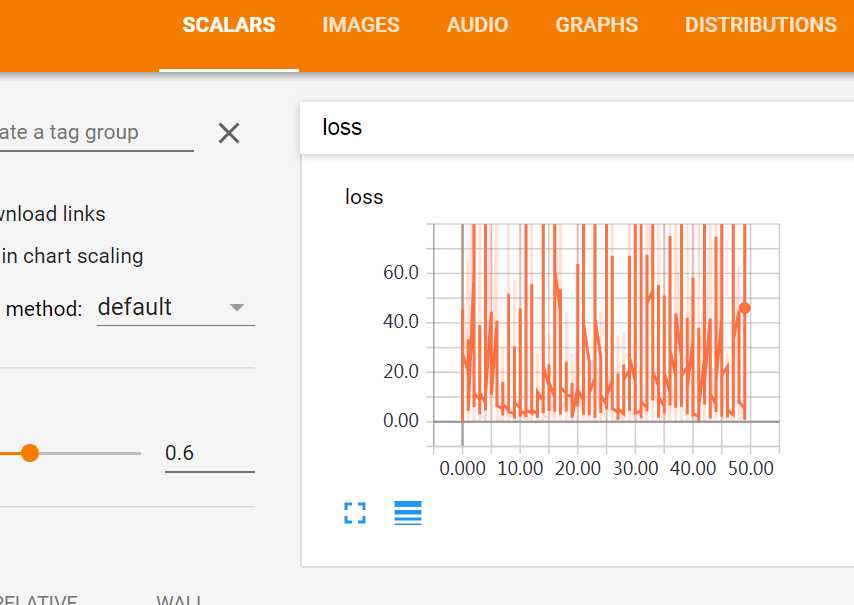Switch to the SCALARS tab
854x605 pixels.
(x=229, y=25)
